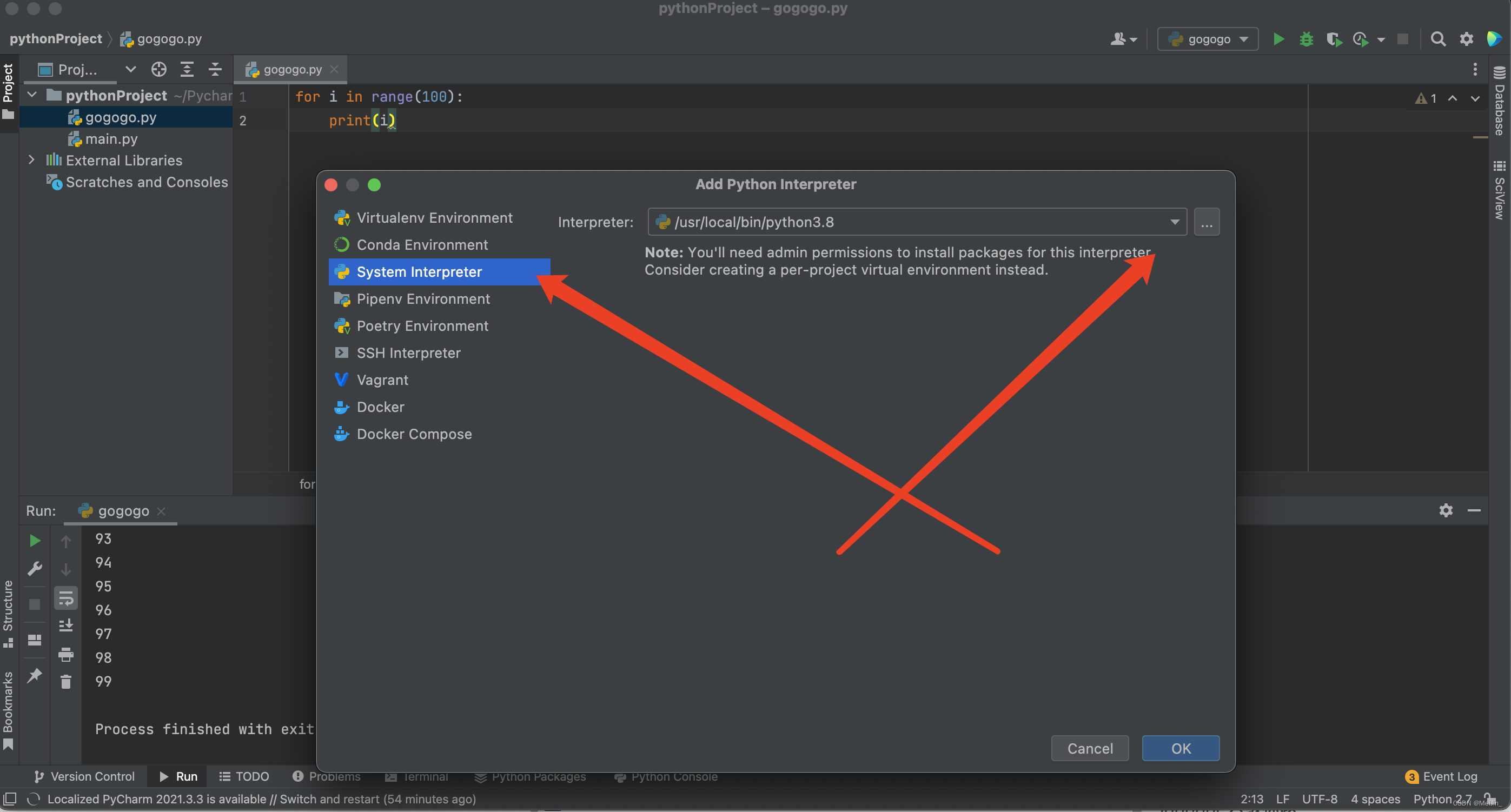This screenshot has width=1511, height=812.
Task: Click the Stop square in top toolbar
Action: click(1402, 39)
